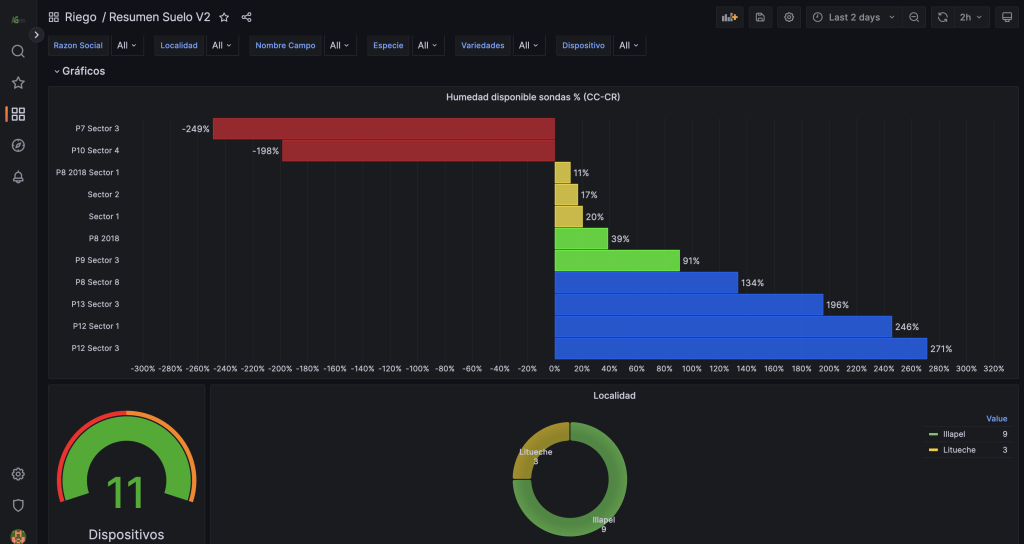The image size is (1024, 544).
Task: Share dashboard using share icon
Action: point(247,17)
